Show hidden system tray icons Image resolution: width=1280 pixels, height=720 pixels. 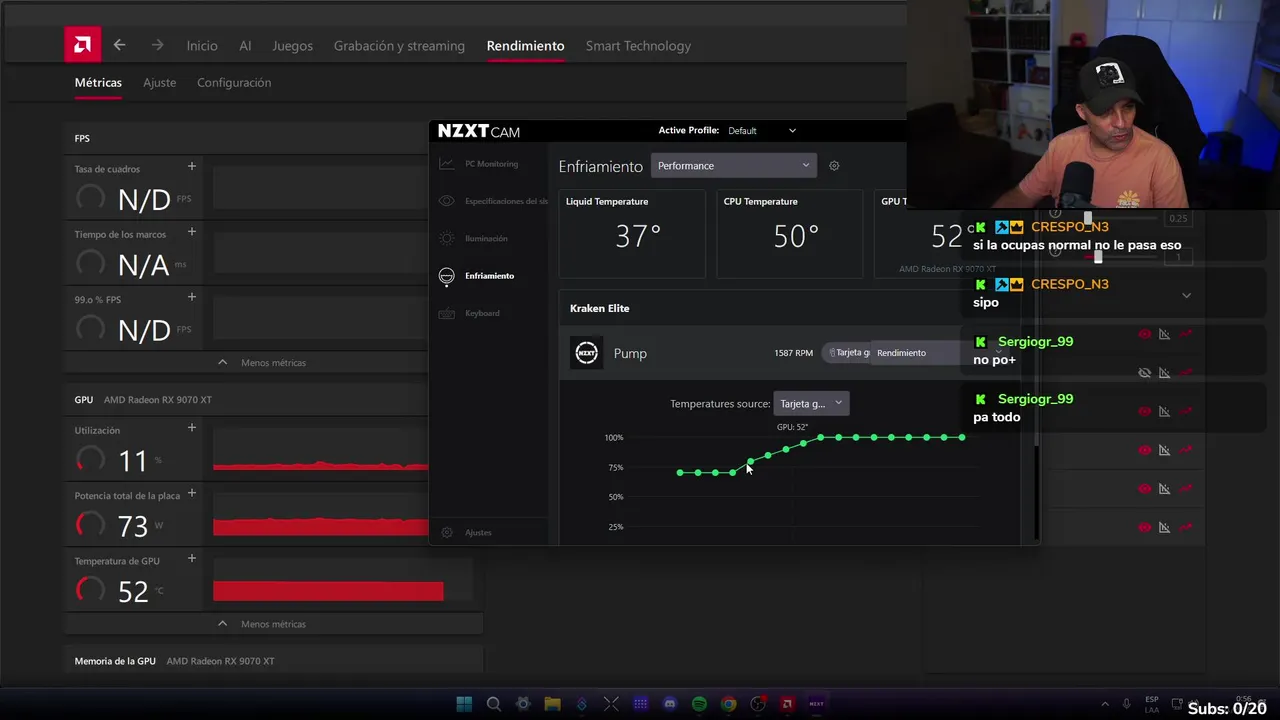click(1105, 704)
